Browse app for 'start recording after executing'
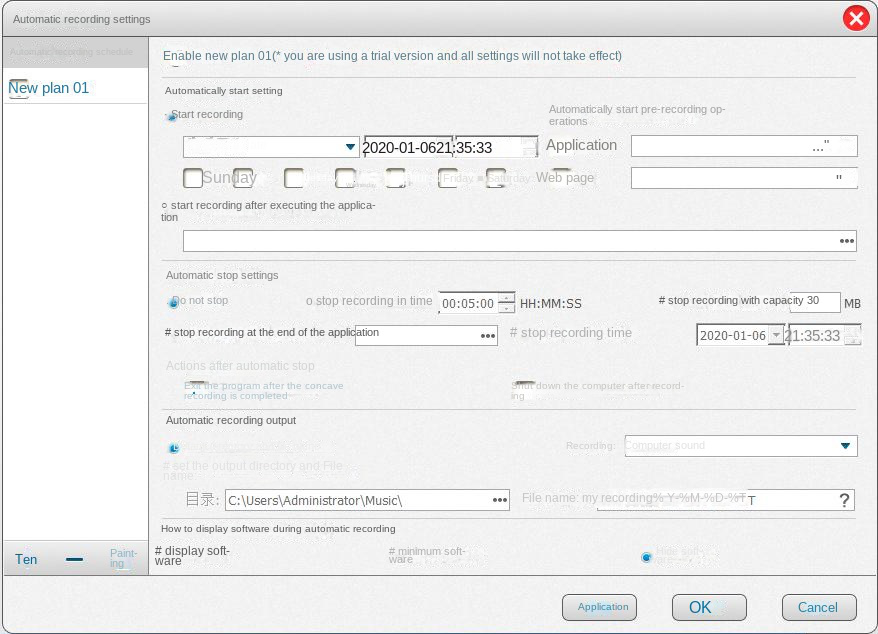878x634 pixels. tap(845, 240)
